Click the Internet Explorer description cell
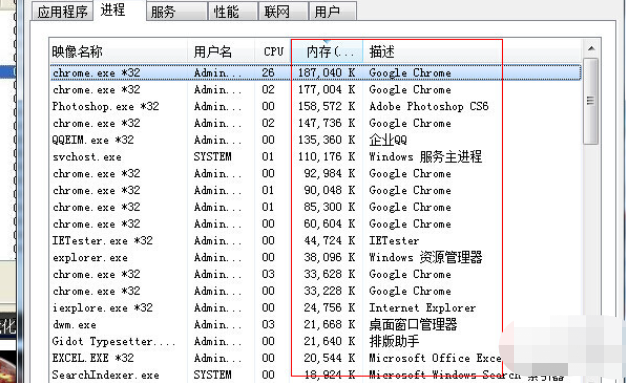This screenshot has height=383, width=626. [x=422, y=308]
